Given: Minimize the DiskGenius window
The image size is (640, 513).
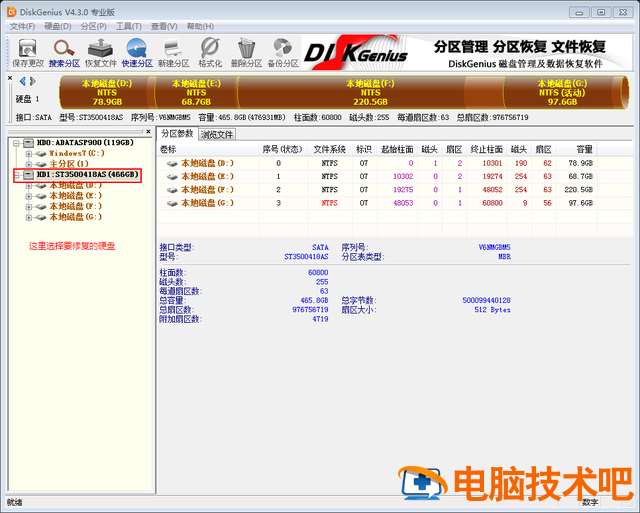Looking at the screenshot, I should (x=579, y=12).
